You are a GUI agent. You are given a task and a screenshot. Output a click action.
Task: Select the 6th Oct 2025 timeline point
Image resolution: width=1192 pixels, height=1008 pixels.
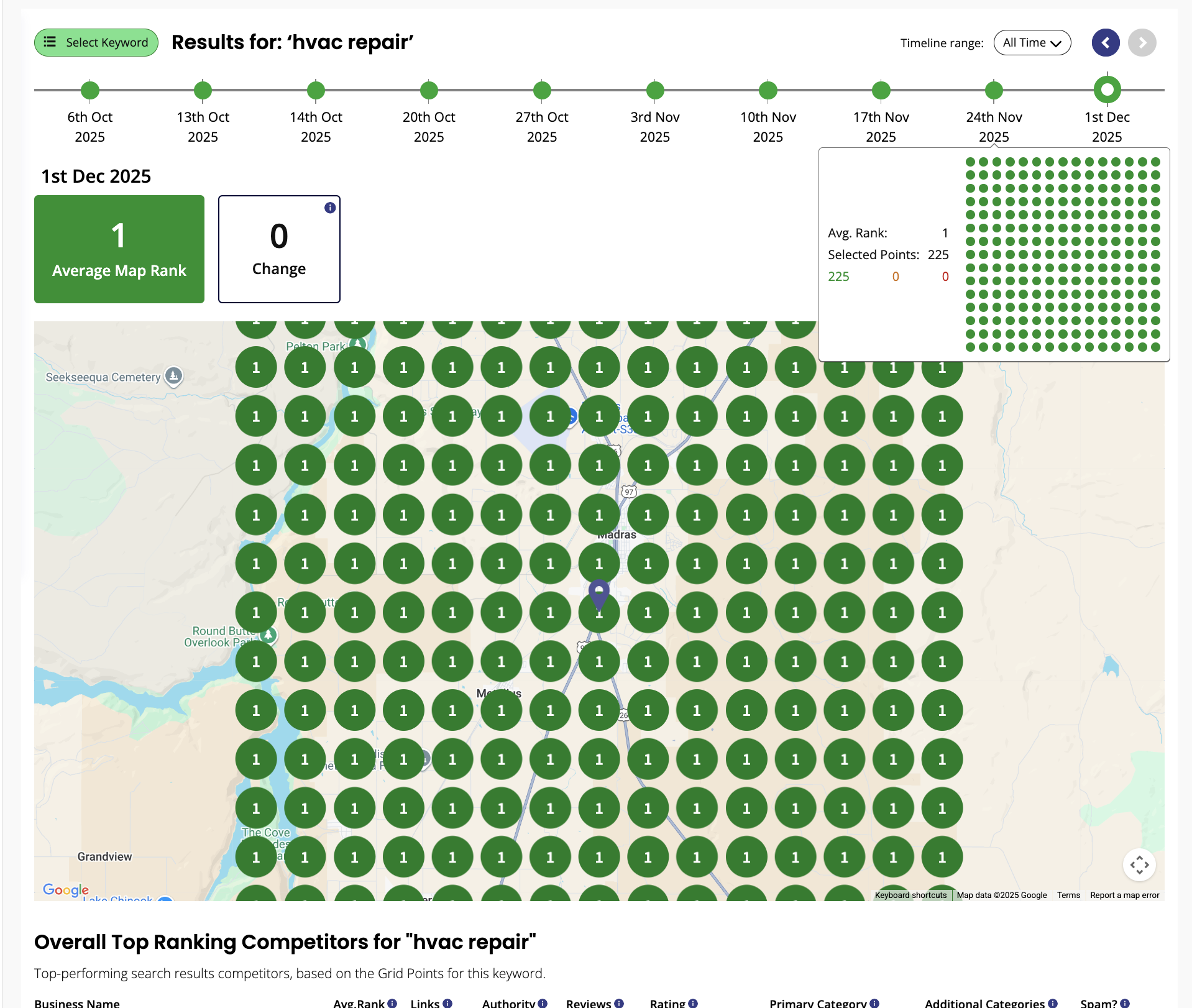(x=90, y=90)
